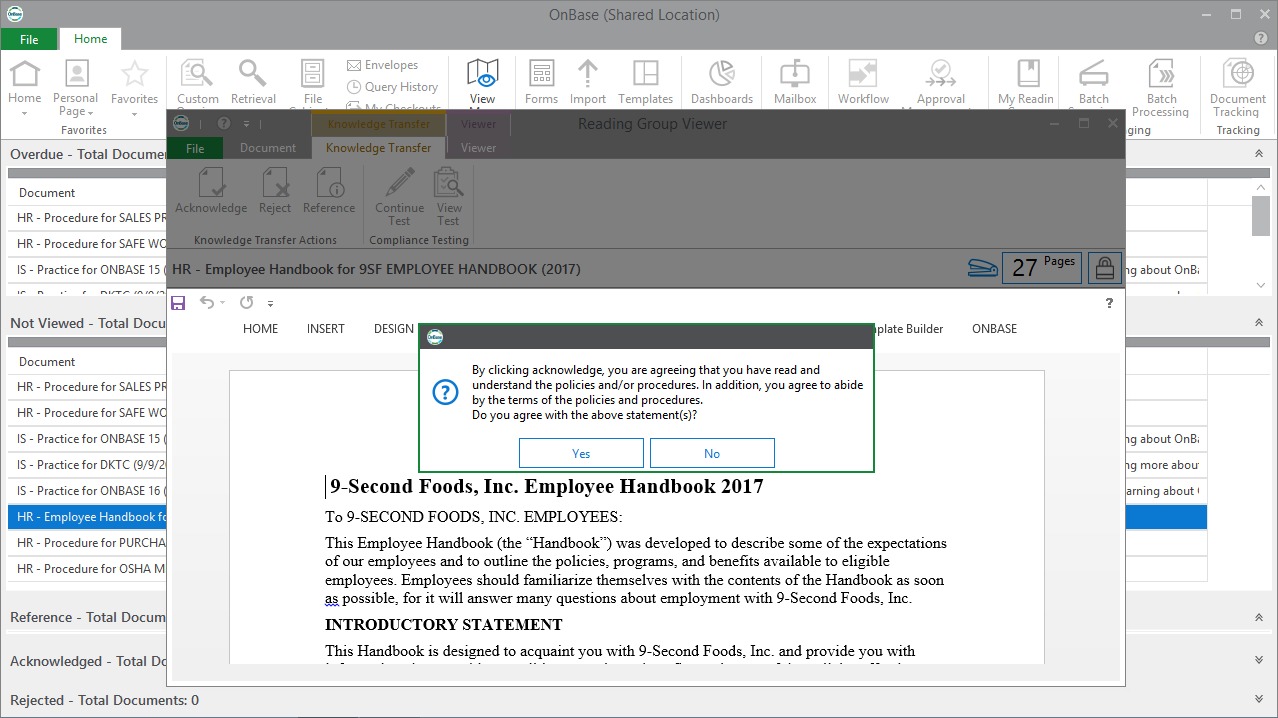The width and height of the screenshot is (1278, 718).
Task: Open Batch Scanning in the main ribbon
Action: tap(1093, 82)
